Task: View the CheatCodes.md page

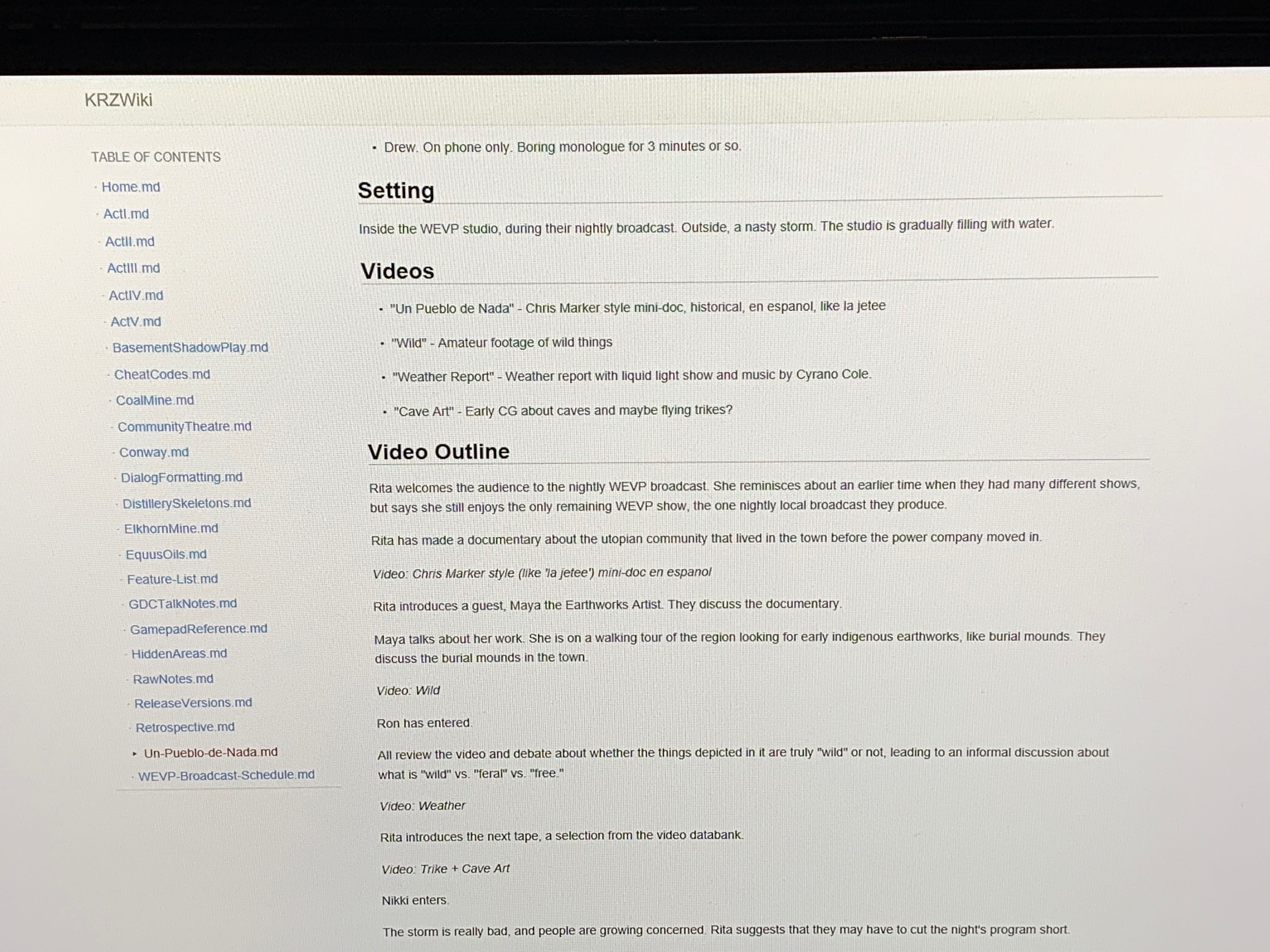Action: tap(162, 375)
